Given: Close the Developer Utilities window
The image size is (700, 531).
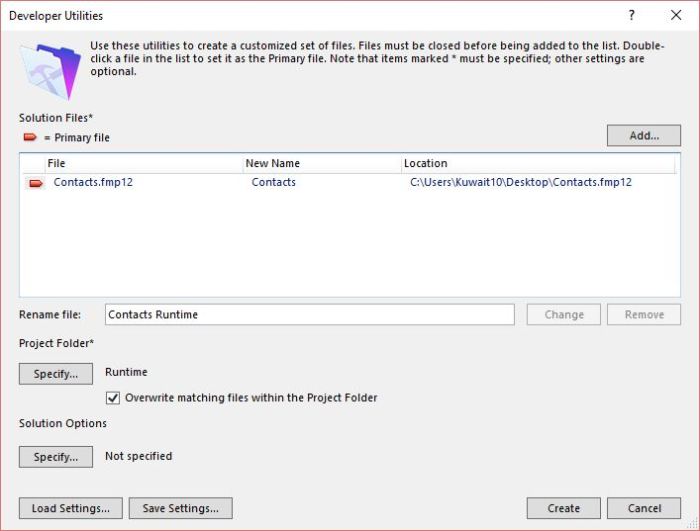Looking at the screenshot, I should coord(676,15).
